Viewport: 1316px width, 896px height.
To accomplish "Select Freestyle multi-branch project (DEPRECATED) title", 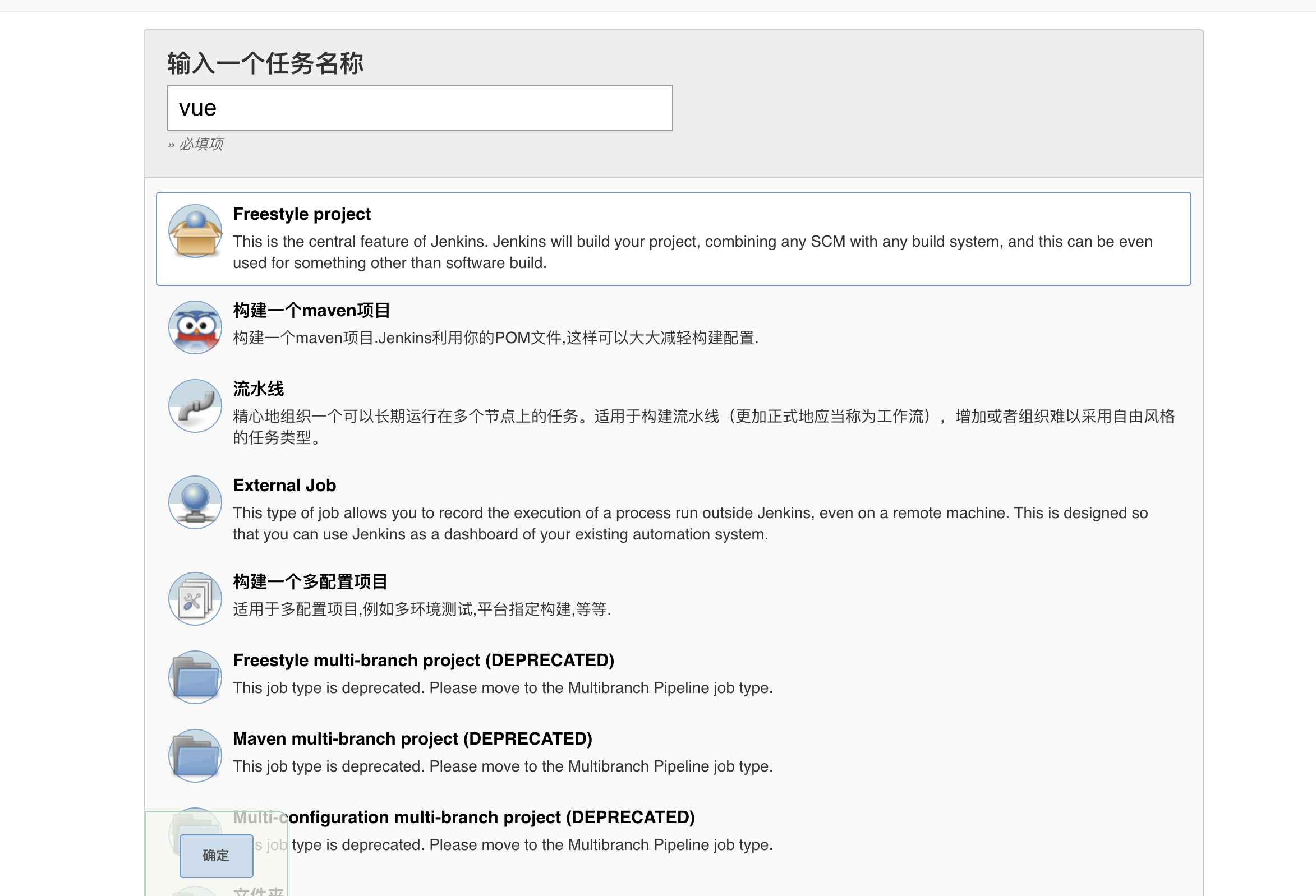I will [423, 660].
